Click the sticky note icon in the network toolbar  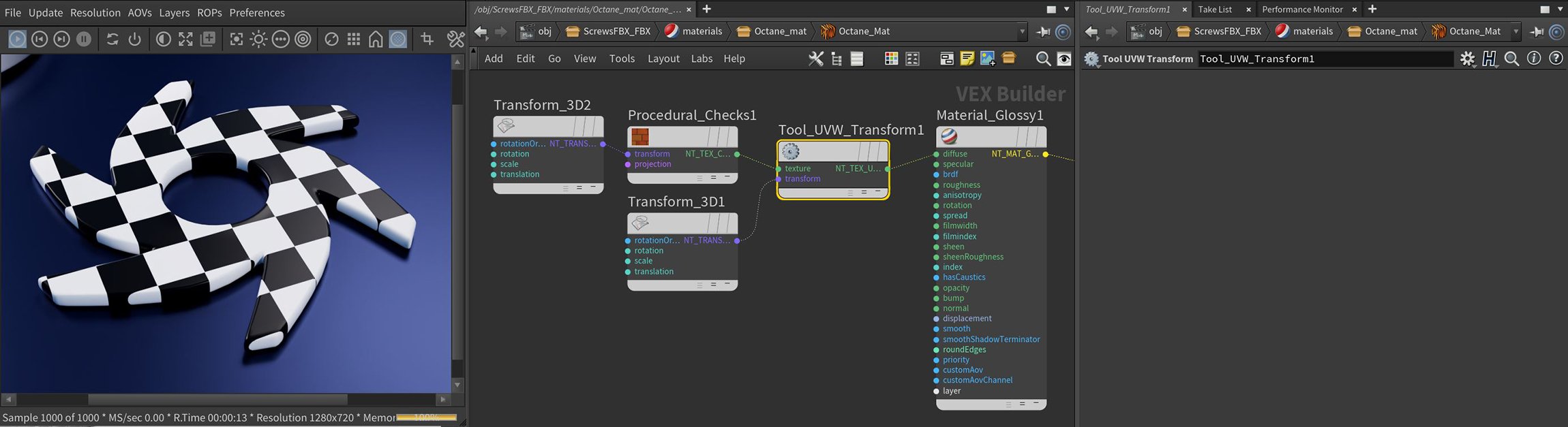[x=967, y=59]
